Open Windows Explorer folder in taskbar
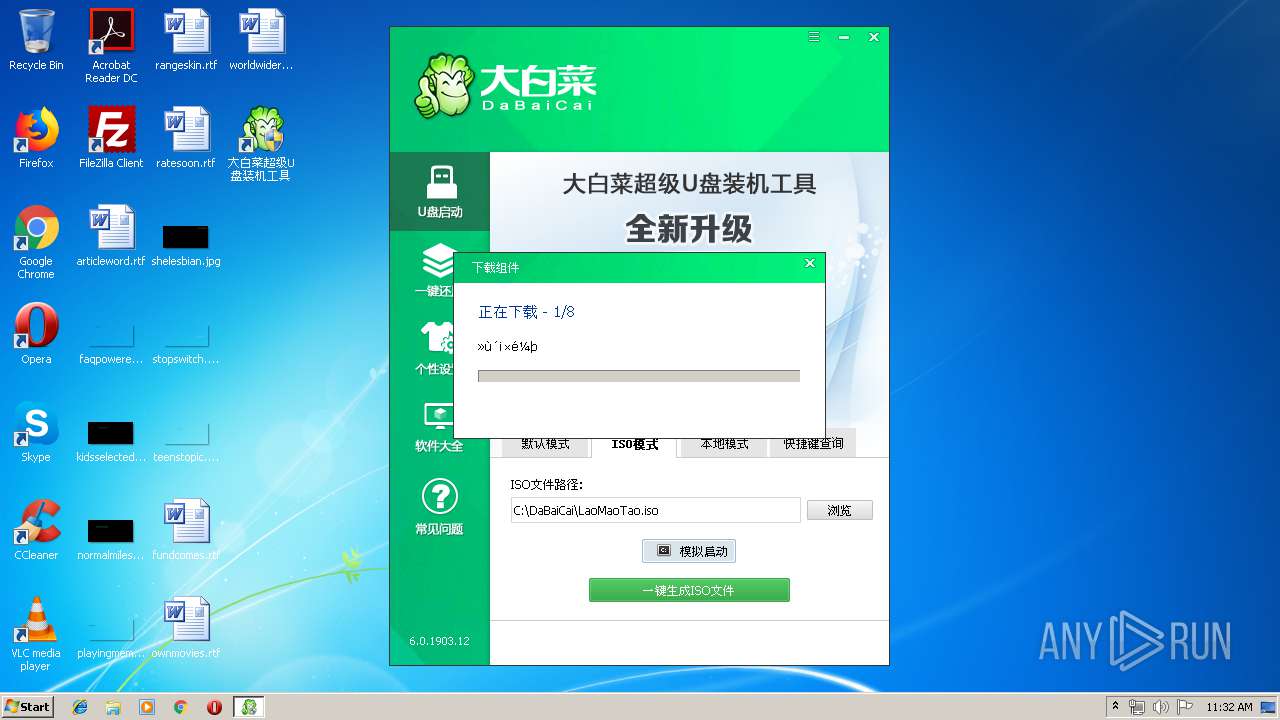 coord(113,707)
